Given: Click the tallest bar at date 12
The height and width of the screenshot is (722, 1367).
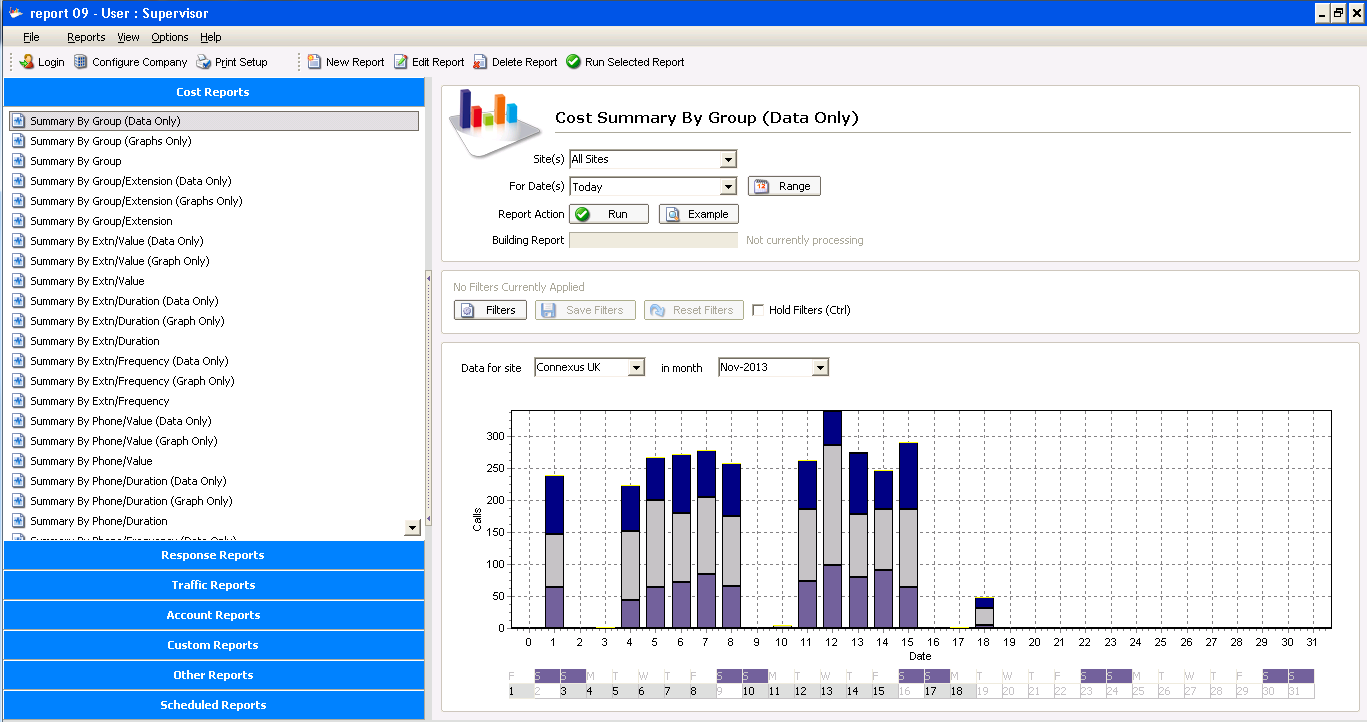Looking at the screenshot, I should pyautogui.click(x=832, y=519).
